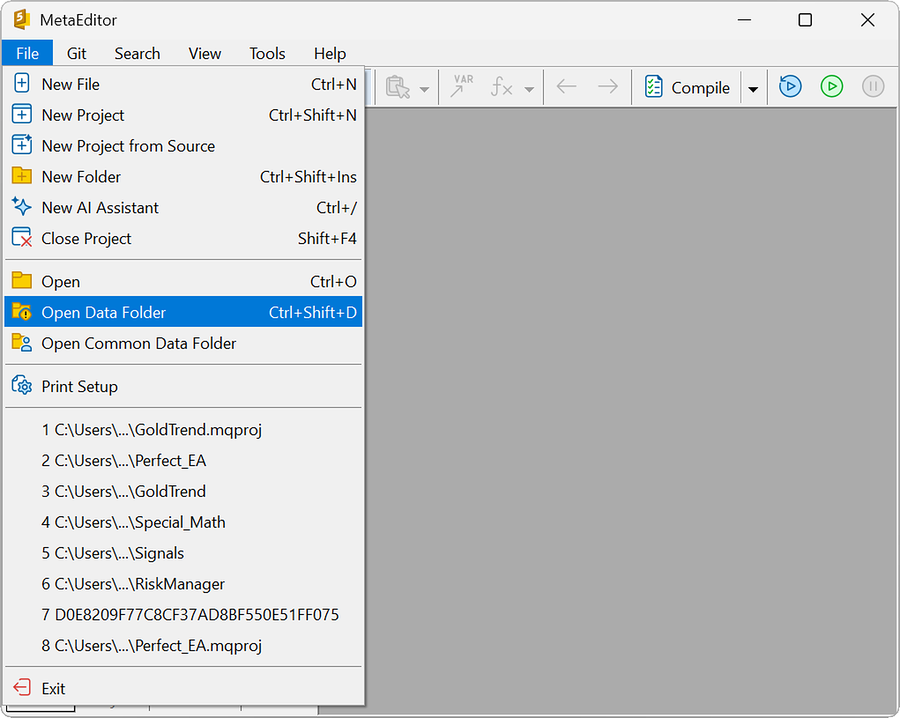Open recent item 5 Signals
Screen dimensions: 900x718
[184, 553]
